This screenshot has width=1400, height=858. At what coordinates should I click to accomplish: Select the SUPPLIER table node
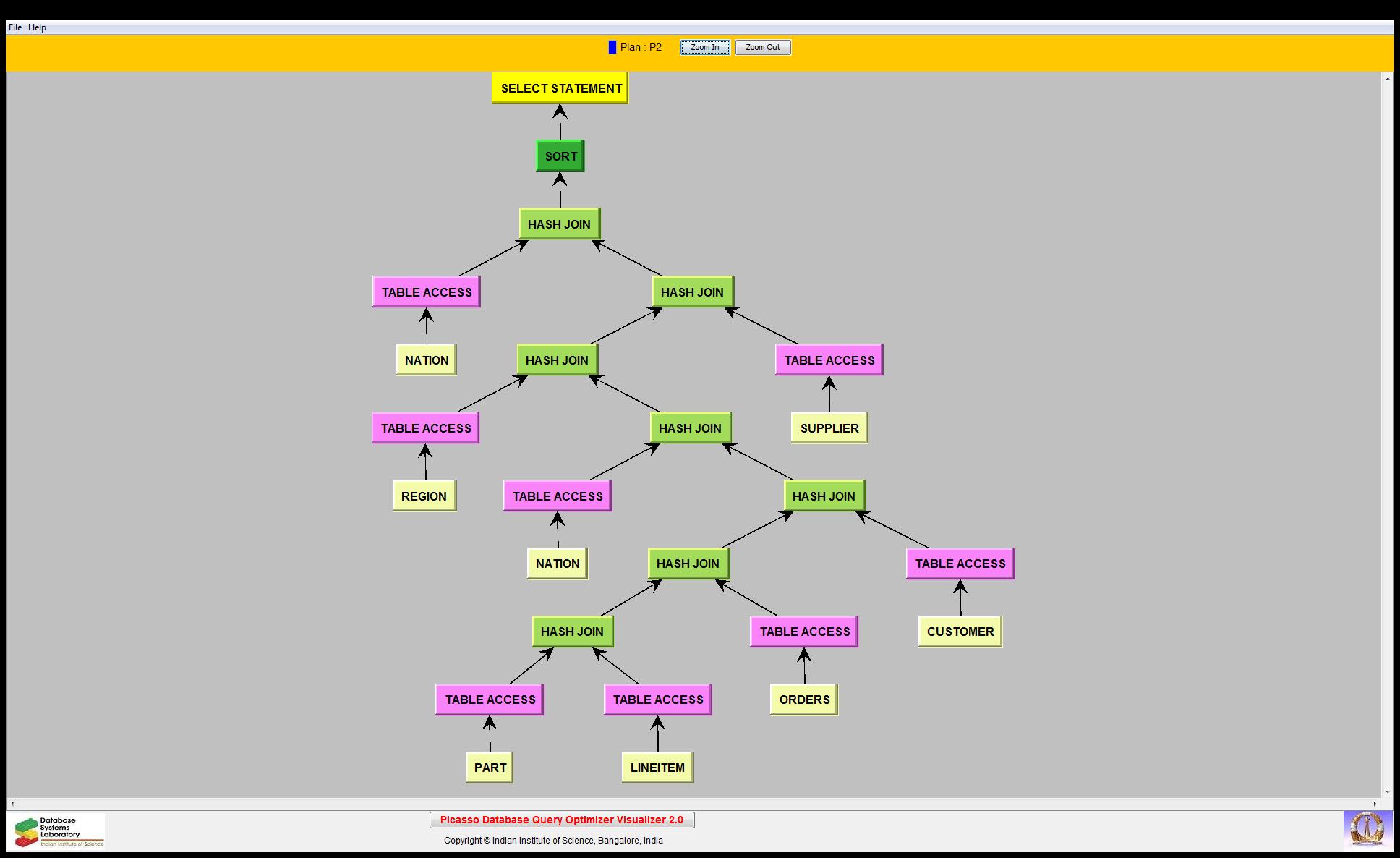(829, 428)
